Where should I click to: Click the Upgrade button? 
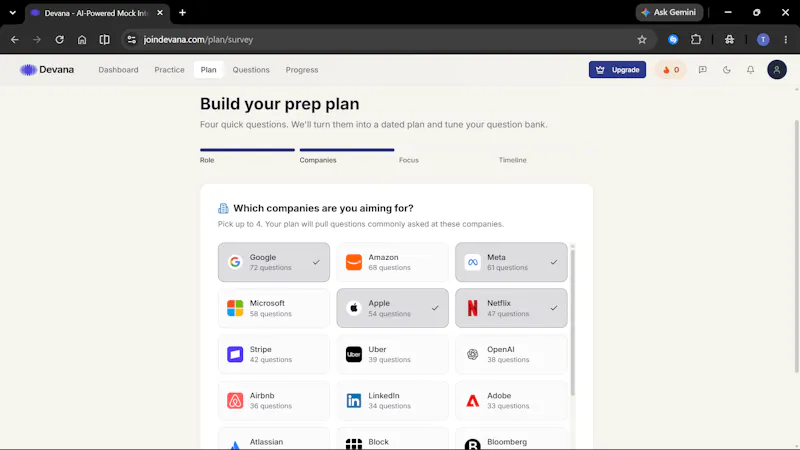coord(617,70)
